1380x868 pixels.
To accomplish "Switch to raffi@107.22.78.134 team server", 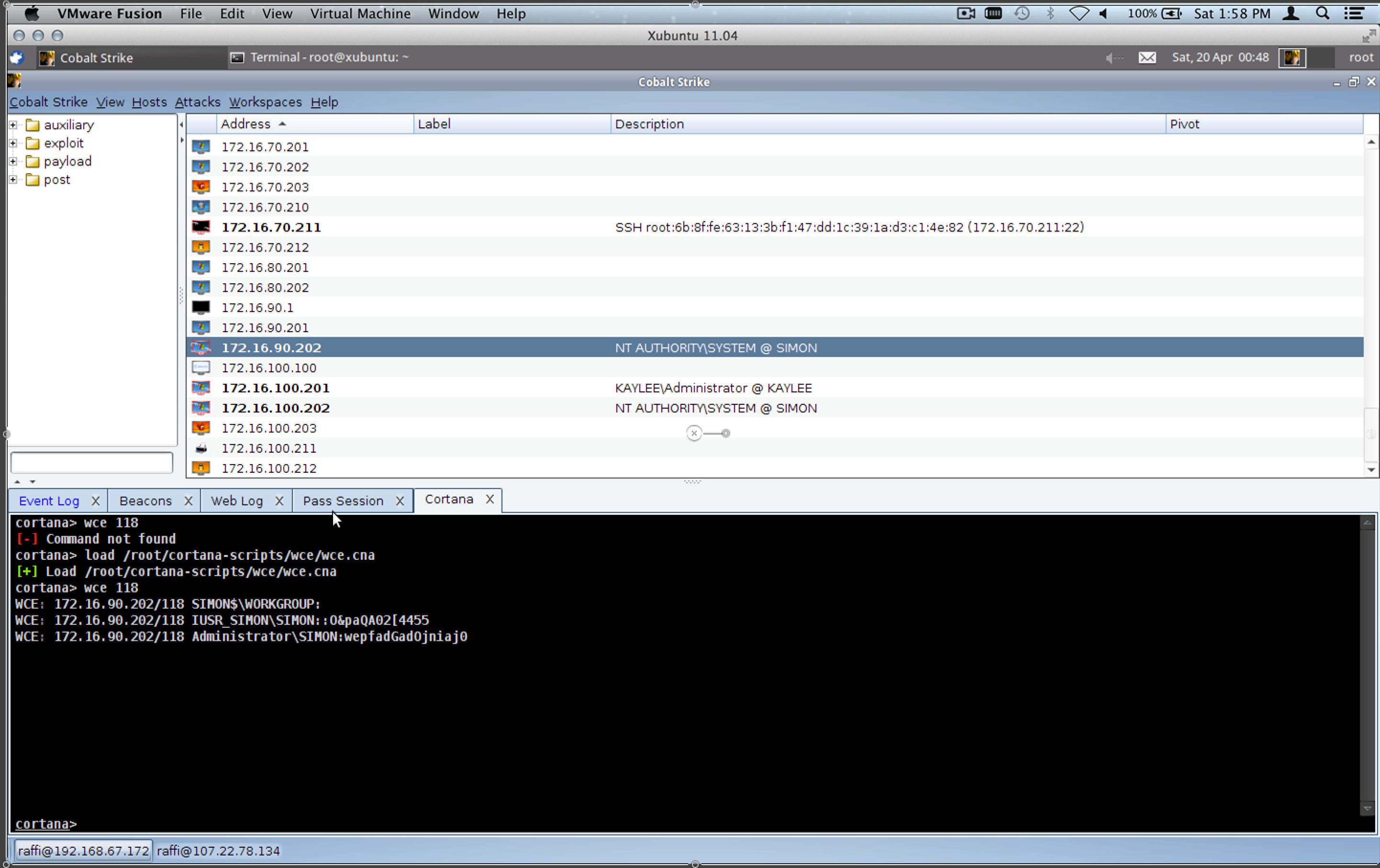I will pos(218,851).
